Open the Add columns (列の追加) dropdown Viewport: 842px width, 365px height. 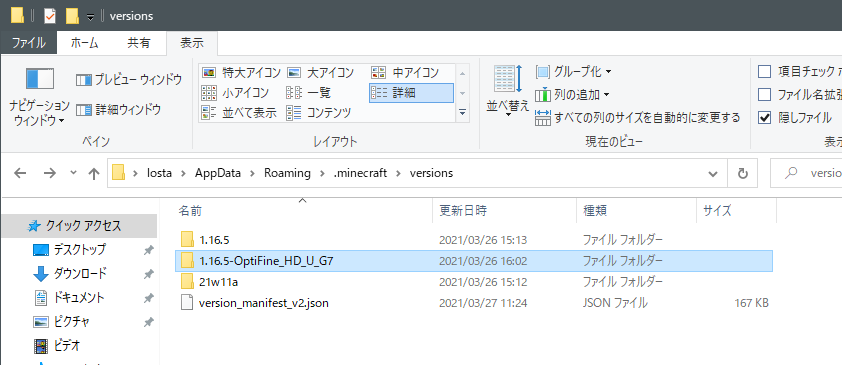573,95
